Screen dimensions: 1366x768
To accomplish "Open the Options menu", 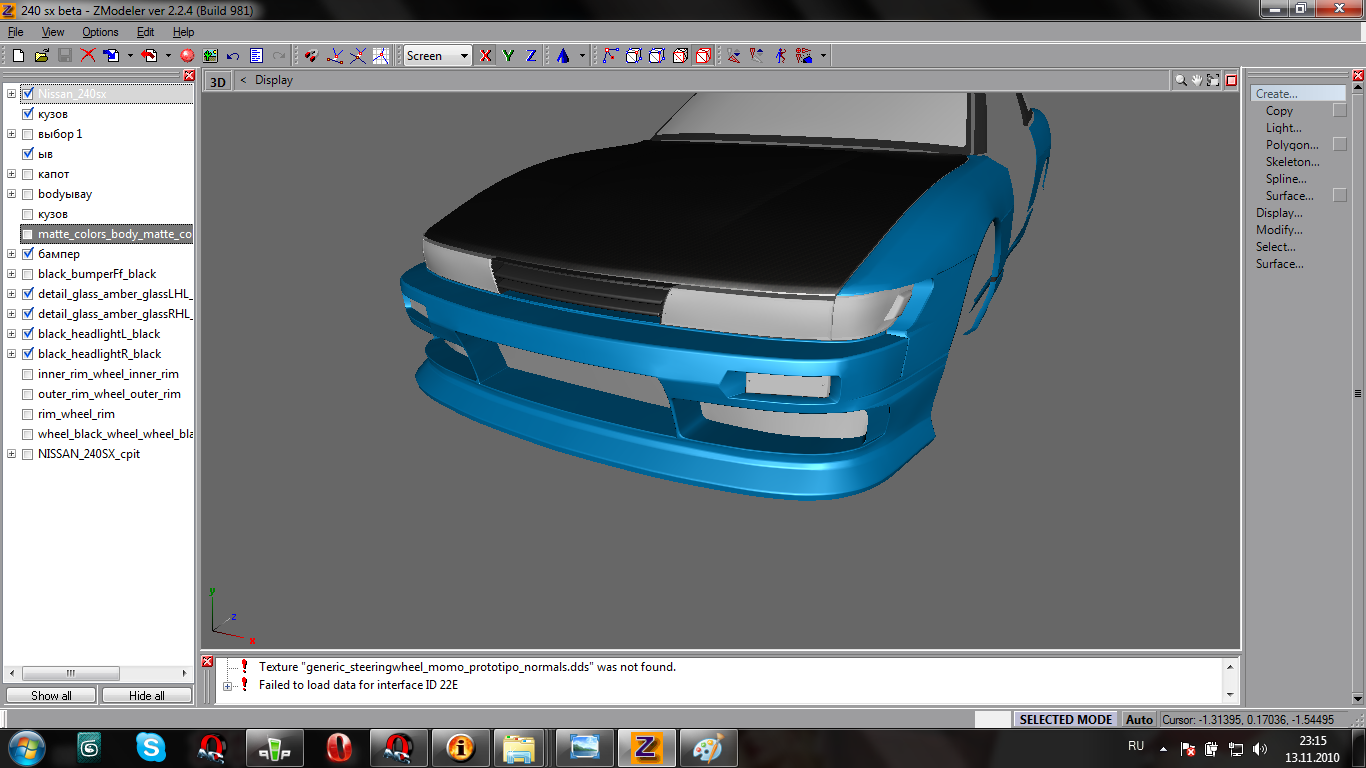I will point(100,32).
